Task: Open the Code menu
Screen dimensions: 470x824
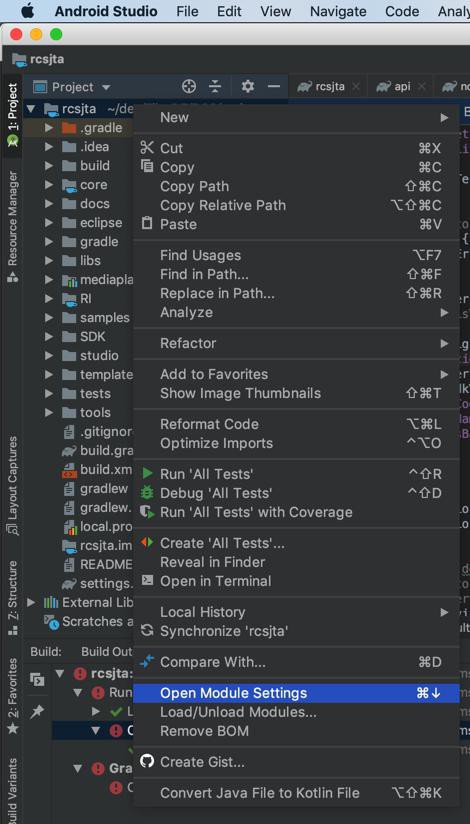Action: 402,11
